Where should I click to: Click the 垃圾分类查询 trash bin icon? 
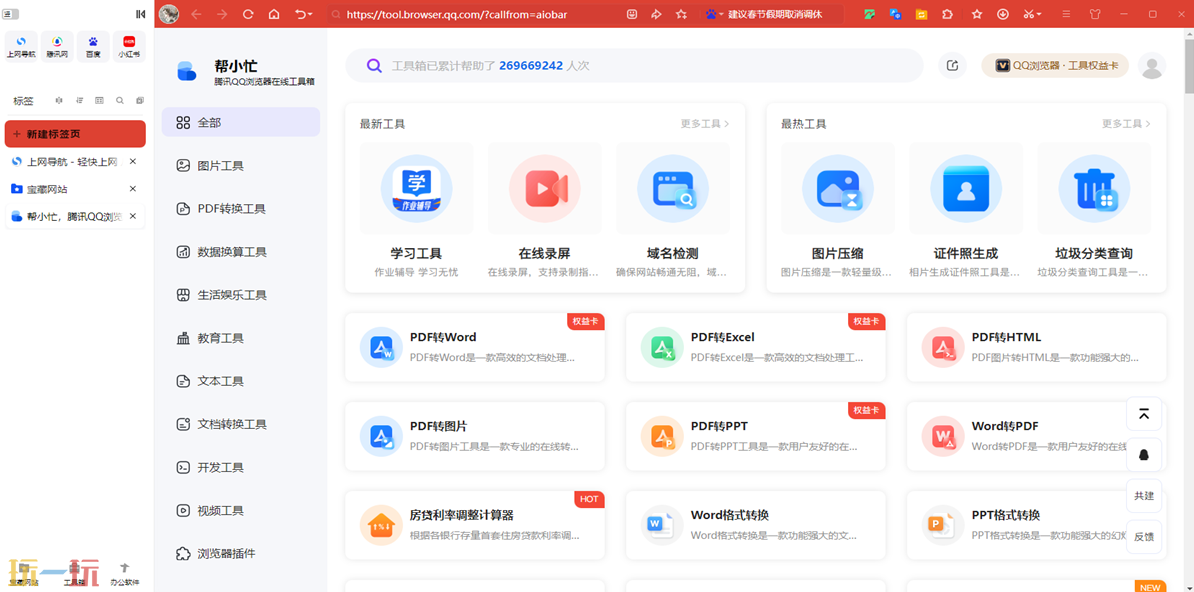click(1094, 189)
